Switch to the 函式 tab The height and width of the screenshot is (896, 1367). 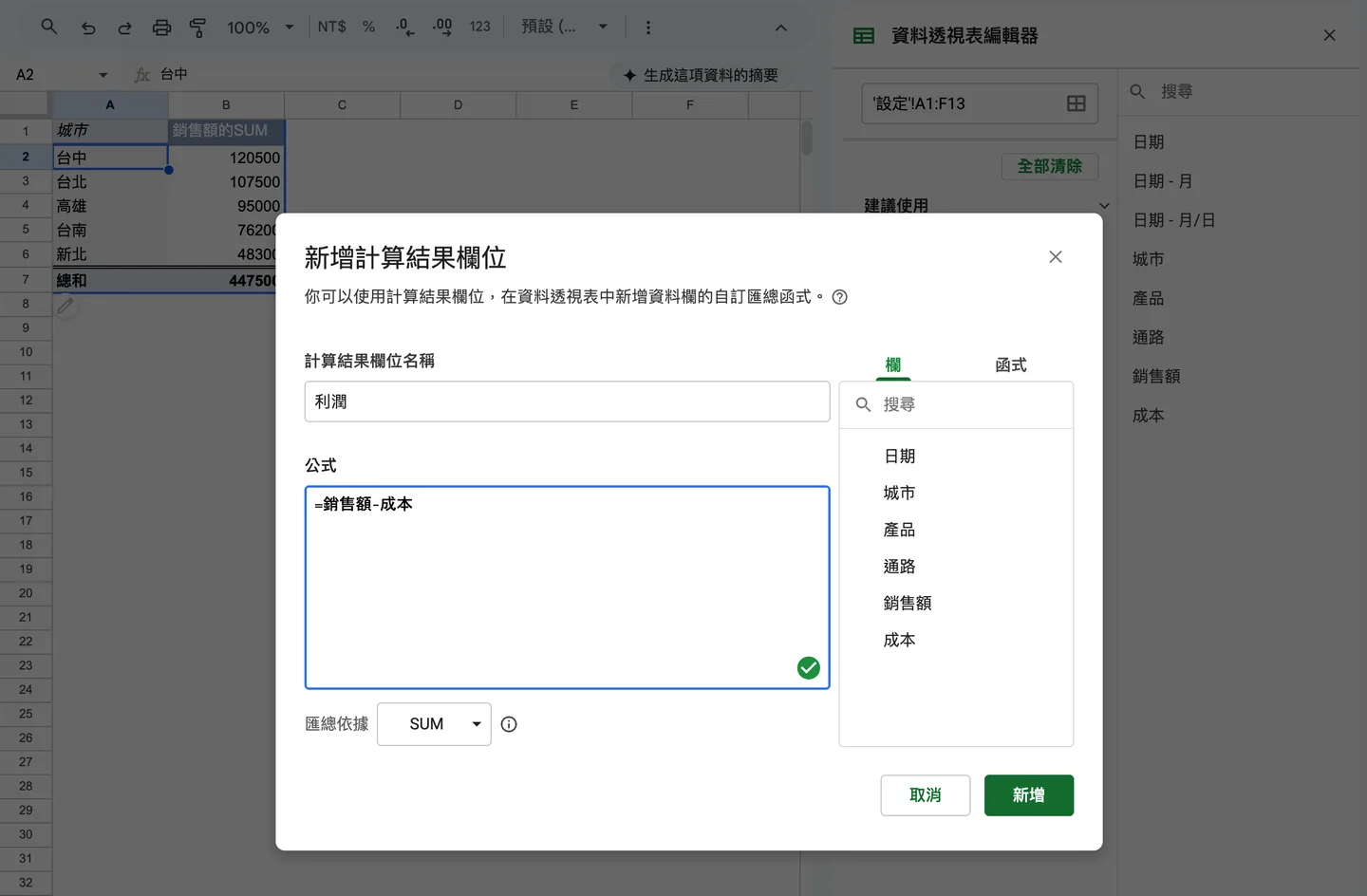[x=1011, y=365]
